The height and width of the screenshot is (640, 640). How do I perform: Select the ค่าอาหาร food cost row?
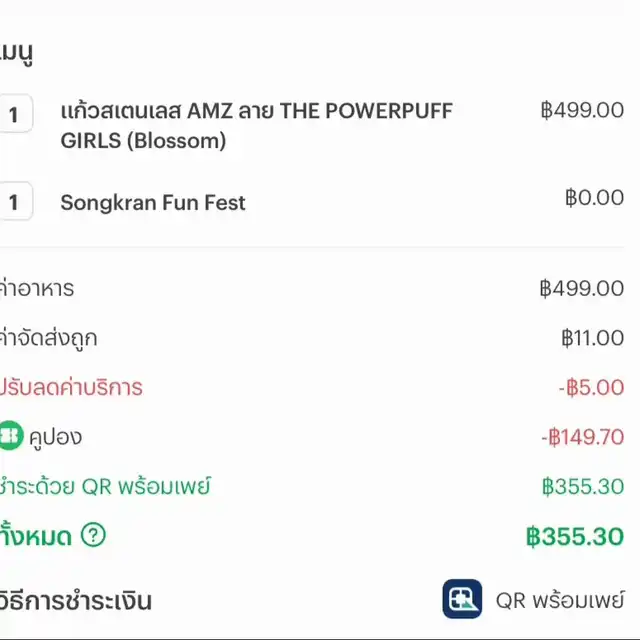(312, 288)
